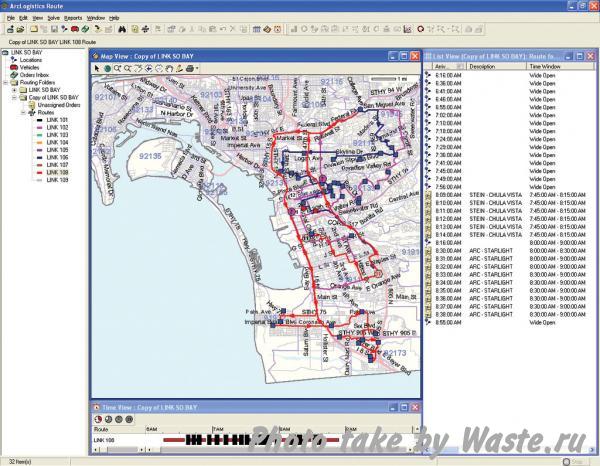The width and height of the screenshot is (600, 466).
Task: Open the View menu
Action: pyautogui.click(x=38, y=18)
